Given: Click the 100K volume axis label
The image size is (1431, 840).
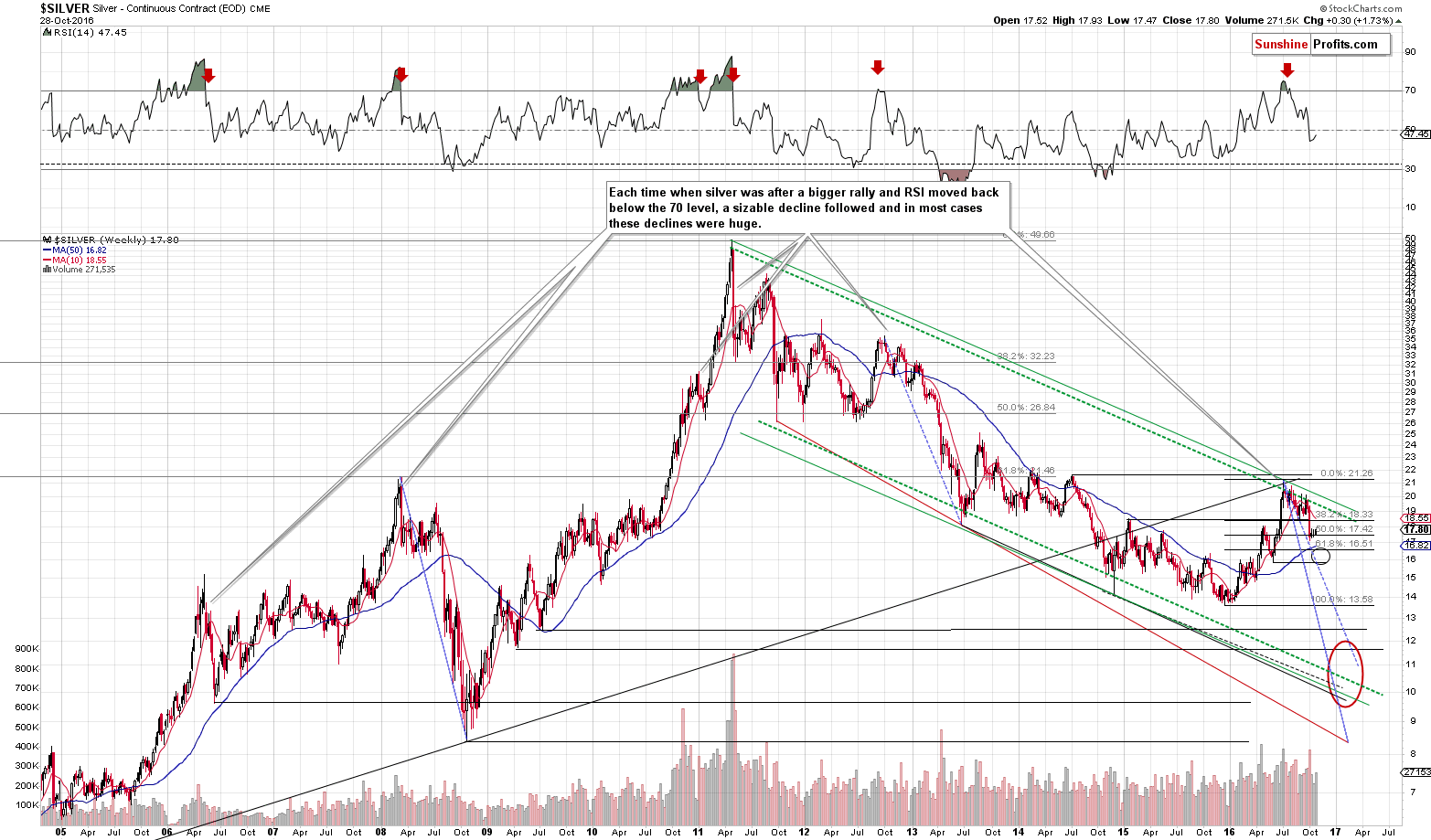Looking at the screenshot, I should pyautogui.click(x=27, y=806).
